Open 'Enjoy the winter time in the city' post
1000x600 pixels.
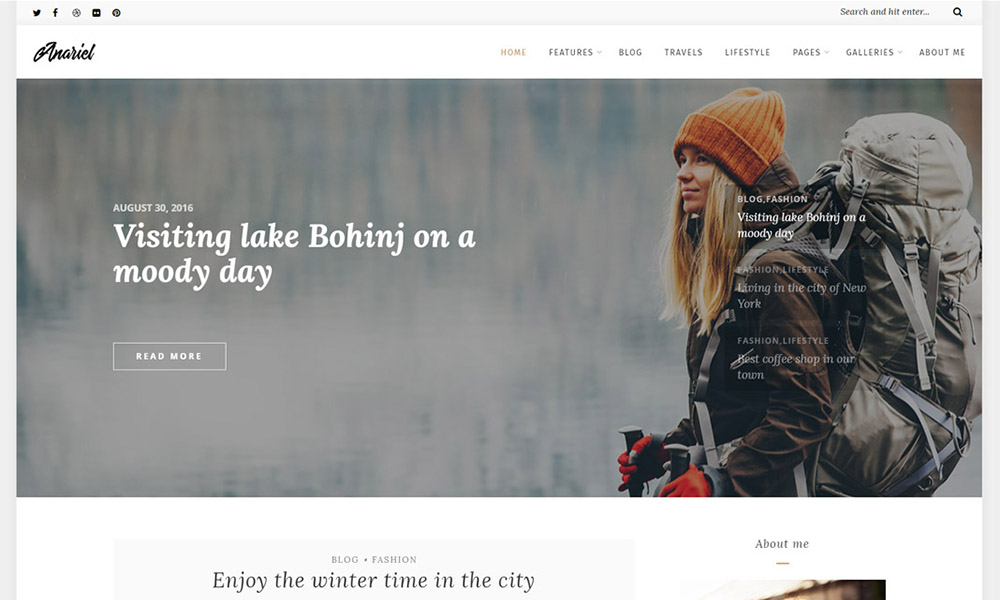(374, 580)
